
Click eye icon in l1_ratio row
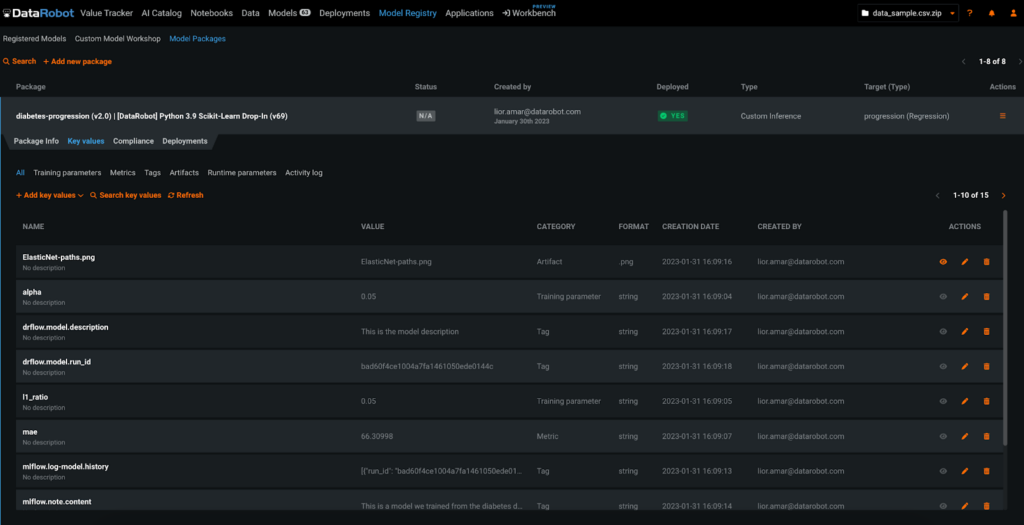pos(943,401)
